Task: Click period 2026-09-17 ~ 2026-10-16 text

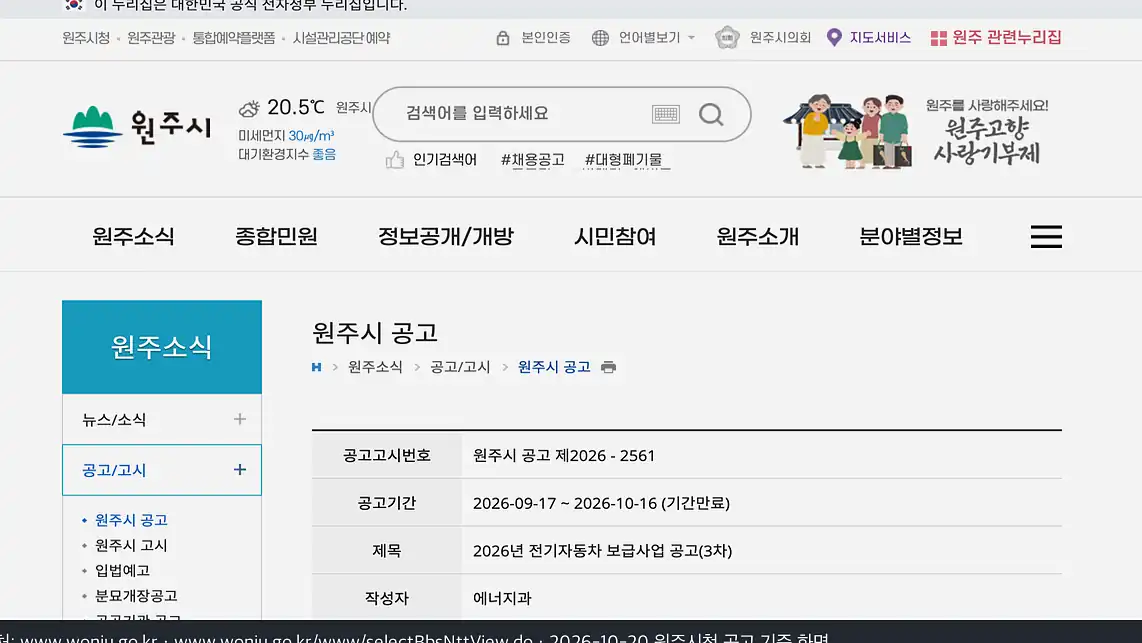Action: [565, 503]
